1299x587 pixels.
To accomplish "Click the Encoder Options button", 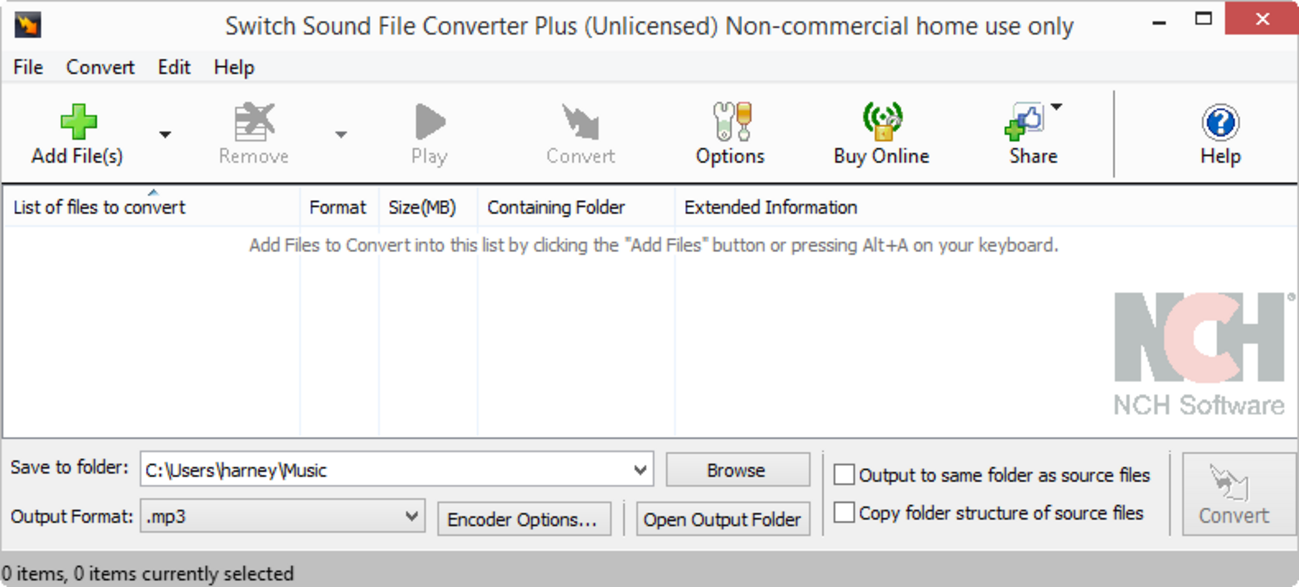I will pos(523,519).
